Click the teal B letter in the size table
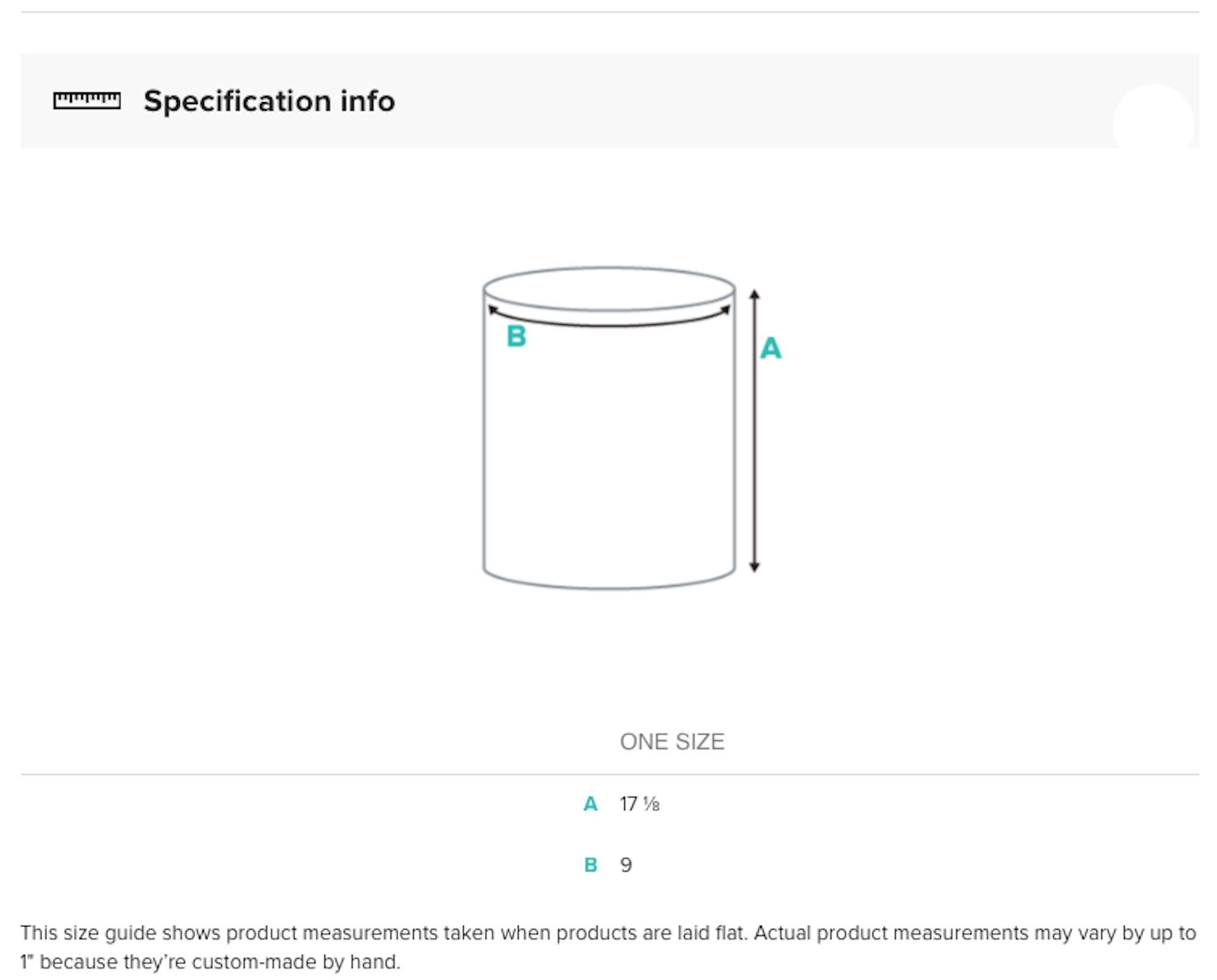 [590, 865]
